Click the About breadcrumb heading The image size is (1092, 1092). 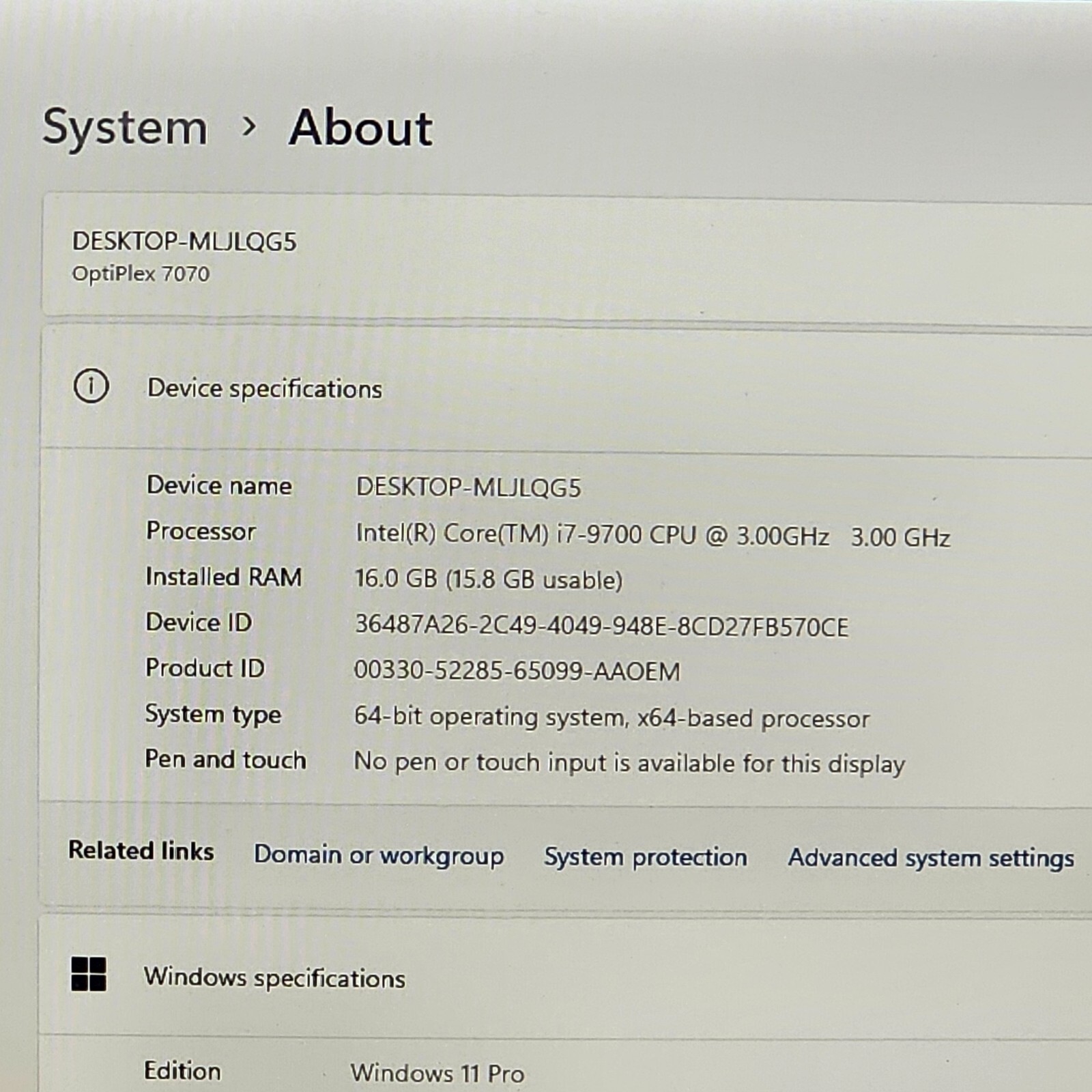(x=360, y=128)
